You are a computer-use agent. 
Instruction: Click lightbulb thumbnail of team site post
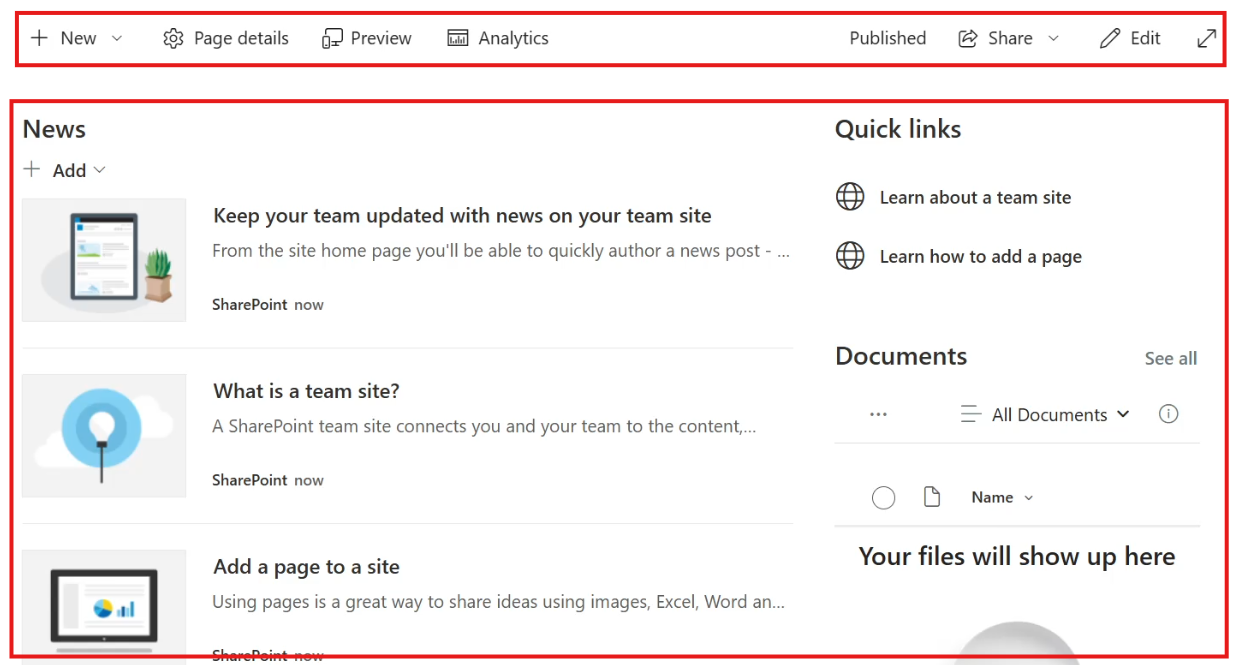104,435
